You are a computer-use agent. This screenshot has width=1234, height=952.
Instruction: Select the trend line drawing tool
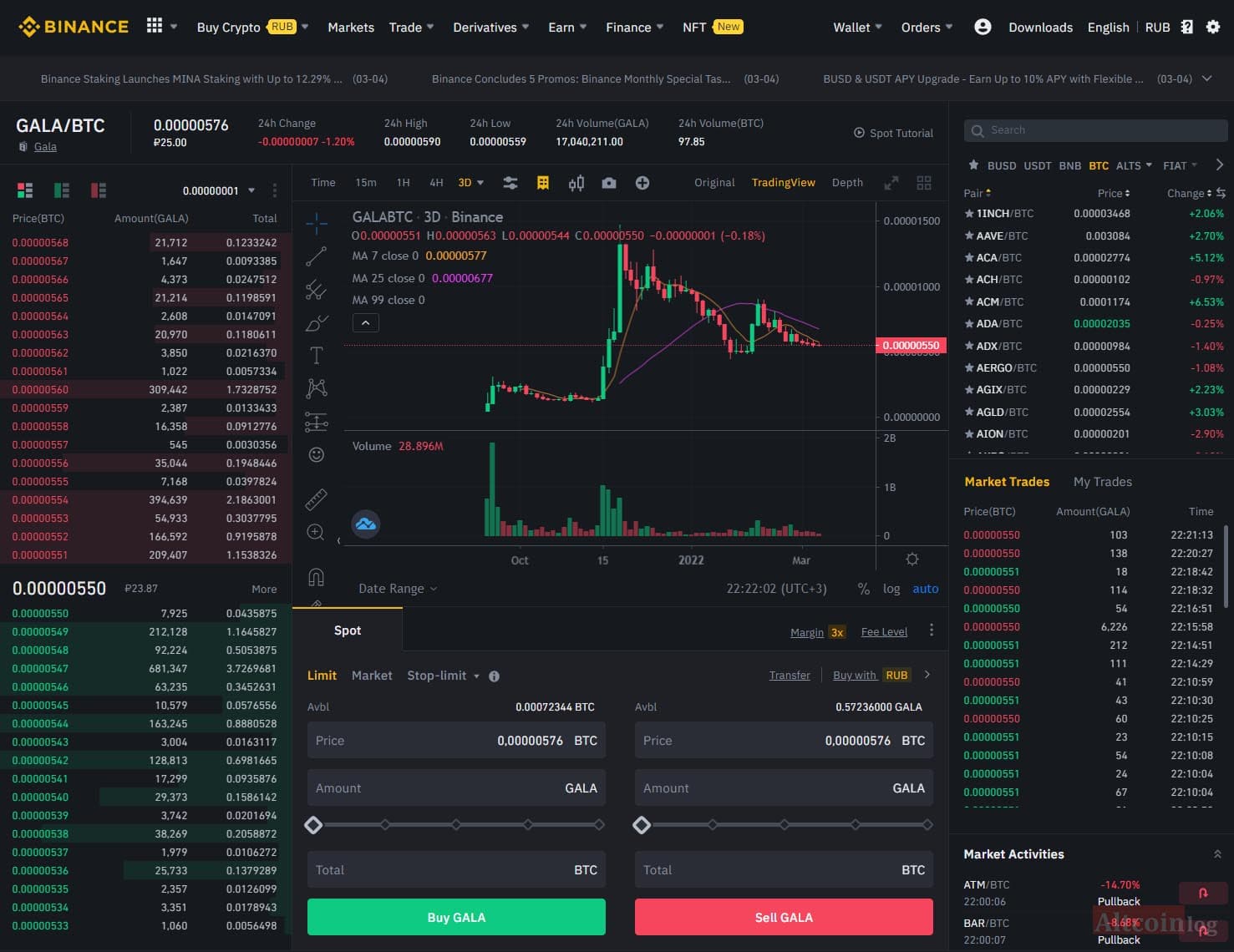click(316, 256)
